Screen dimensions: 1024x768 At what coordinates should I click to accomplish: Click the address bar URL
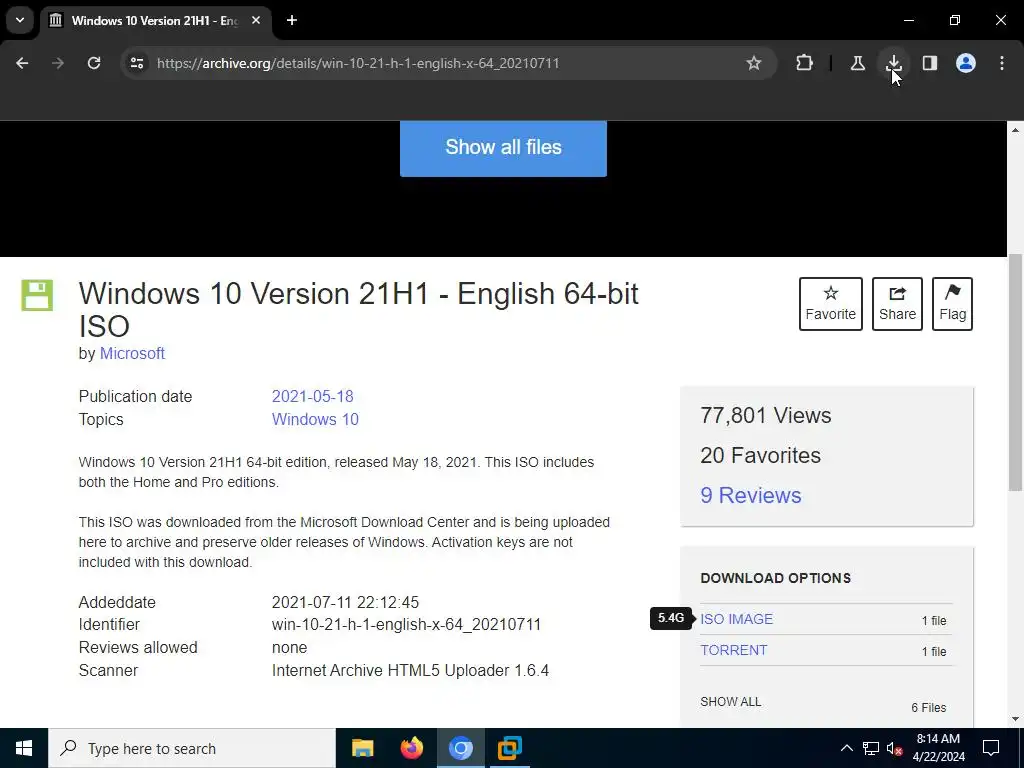click(358, 63)
